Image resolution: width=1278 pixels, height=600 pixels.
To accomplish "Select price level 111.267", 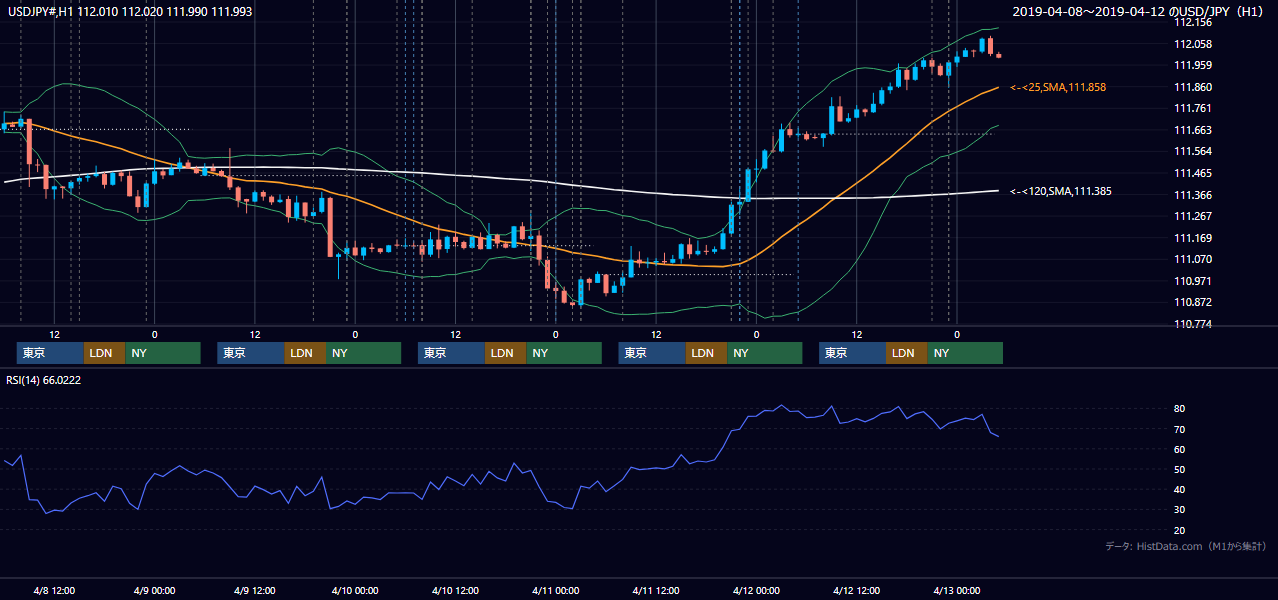I will [1193, 216].
